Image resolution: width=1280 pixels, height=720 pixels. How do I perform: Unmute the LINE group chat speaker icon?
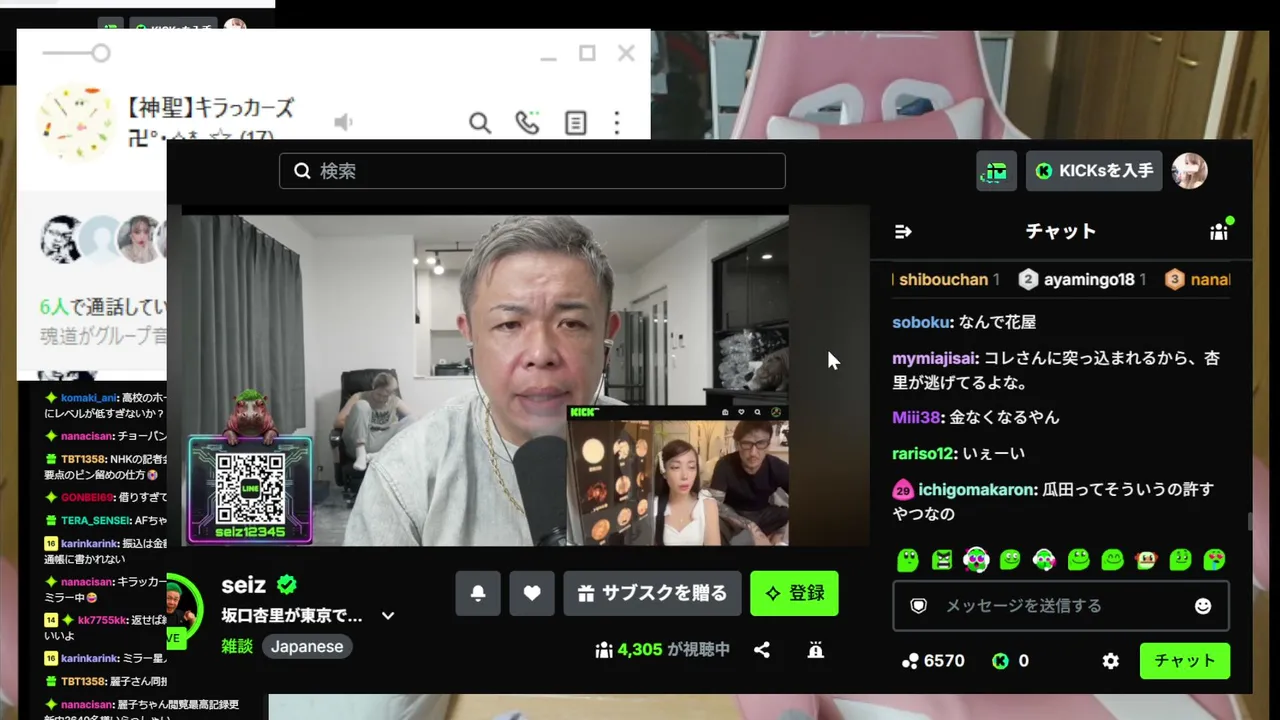coord(343,123)
